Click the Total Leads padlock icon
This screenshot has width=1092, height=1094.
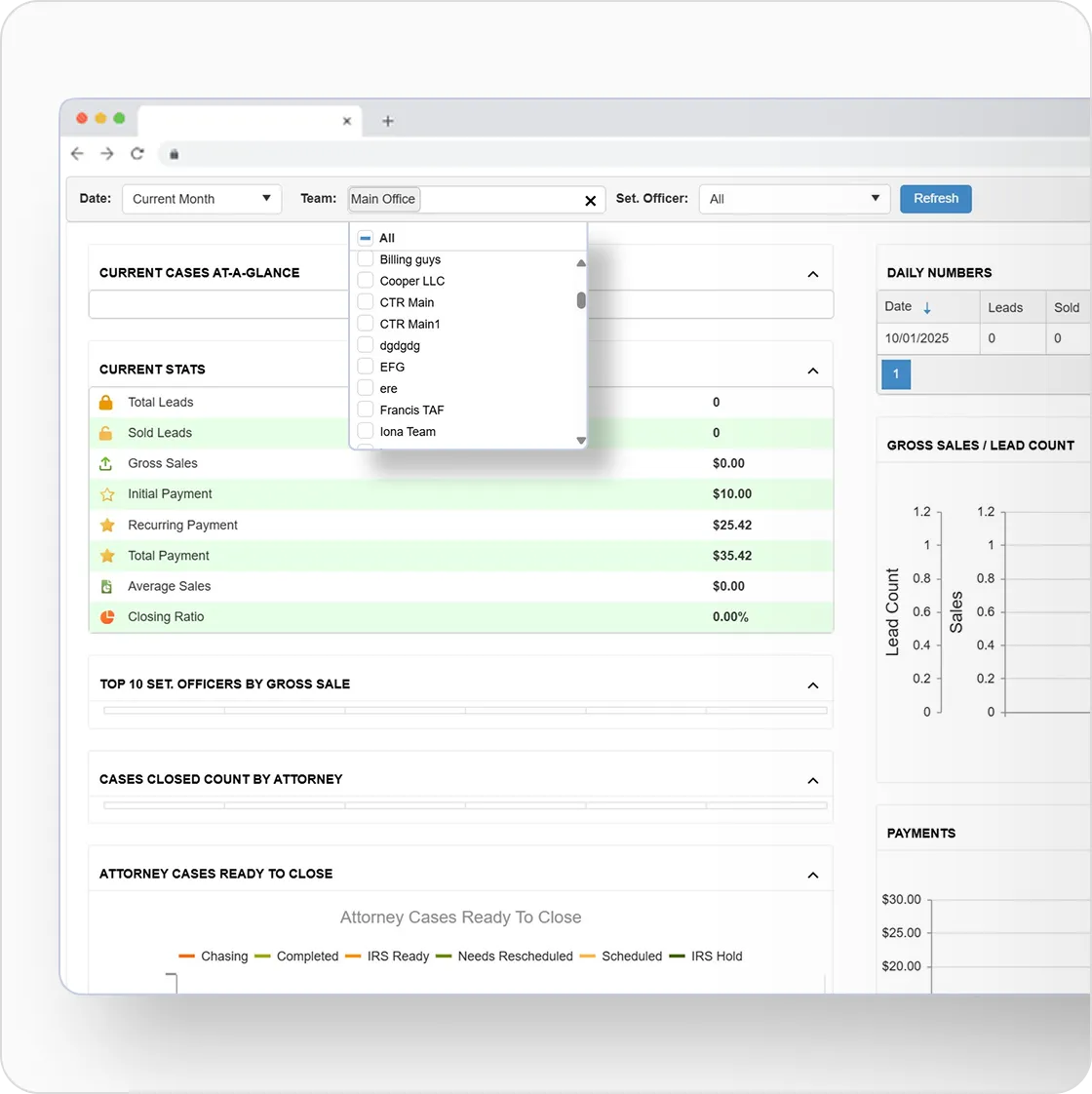106,402
